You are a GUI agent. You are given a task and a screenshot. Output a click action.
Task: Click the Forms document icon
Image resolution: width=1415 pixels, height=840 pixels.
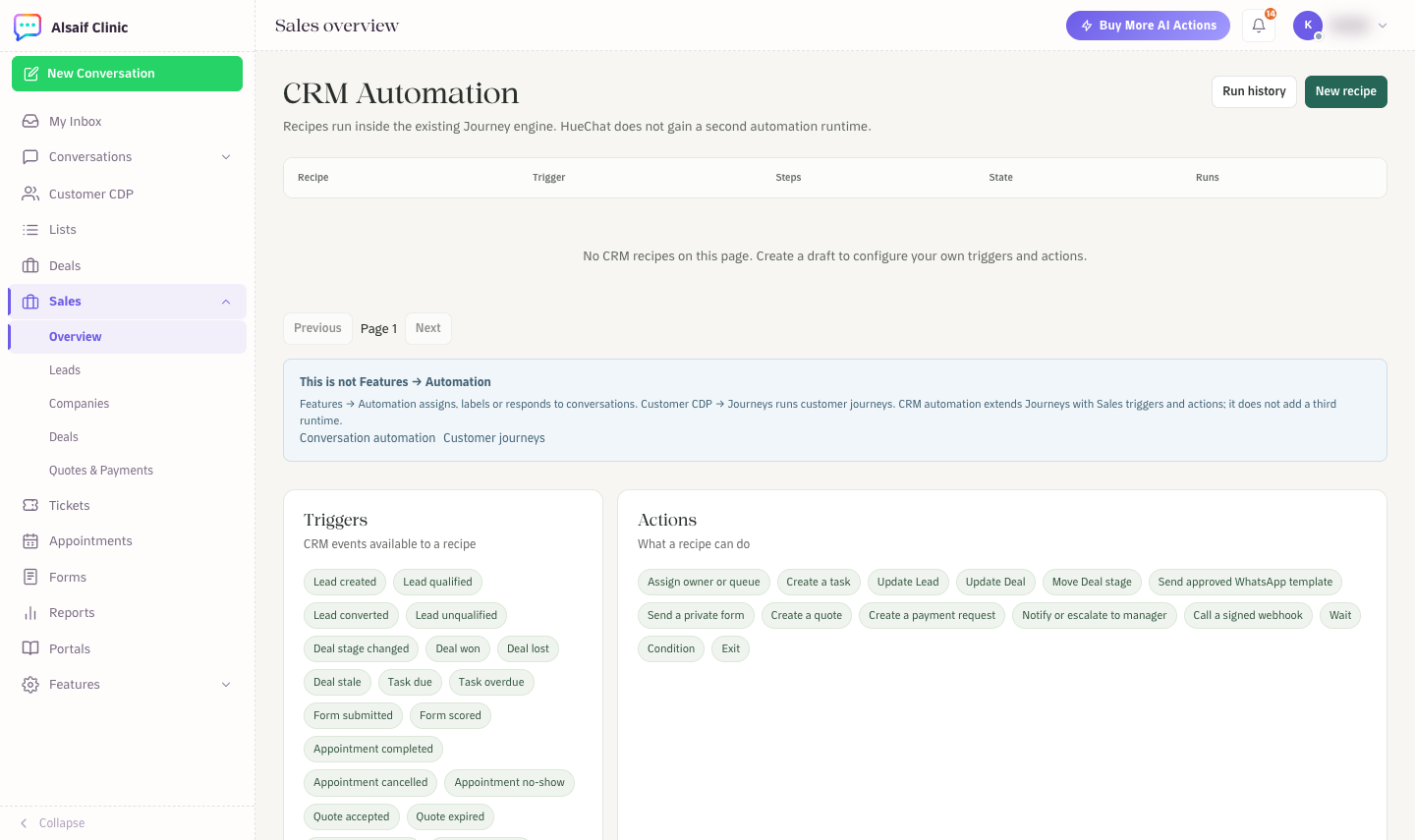[x=30, y=577]
